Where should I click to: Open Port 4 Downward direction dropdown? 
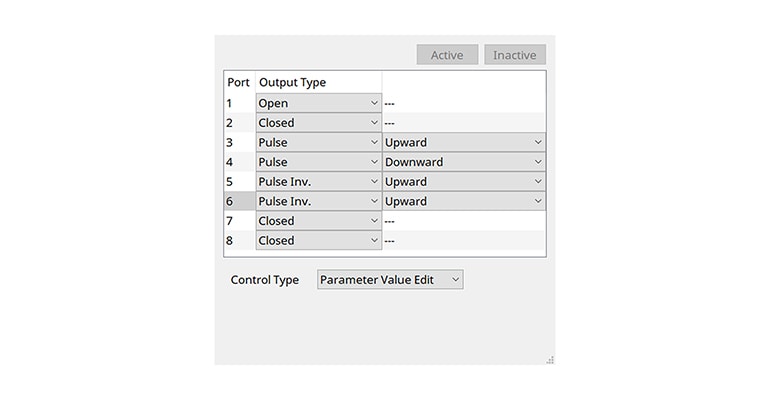click(x=464, y=162)
